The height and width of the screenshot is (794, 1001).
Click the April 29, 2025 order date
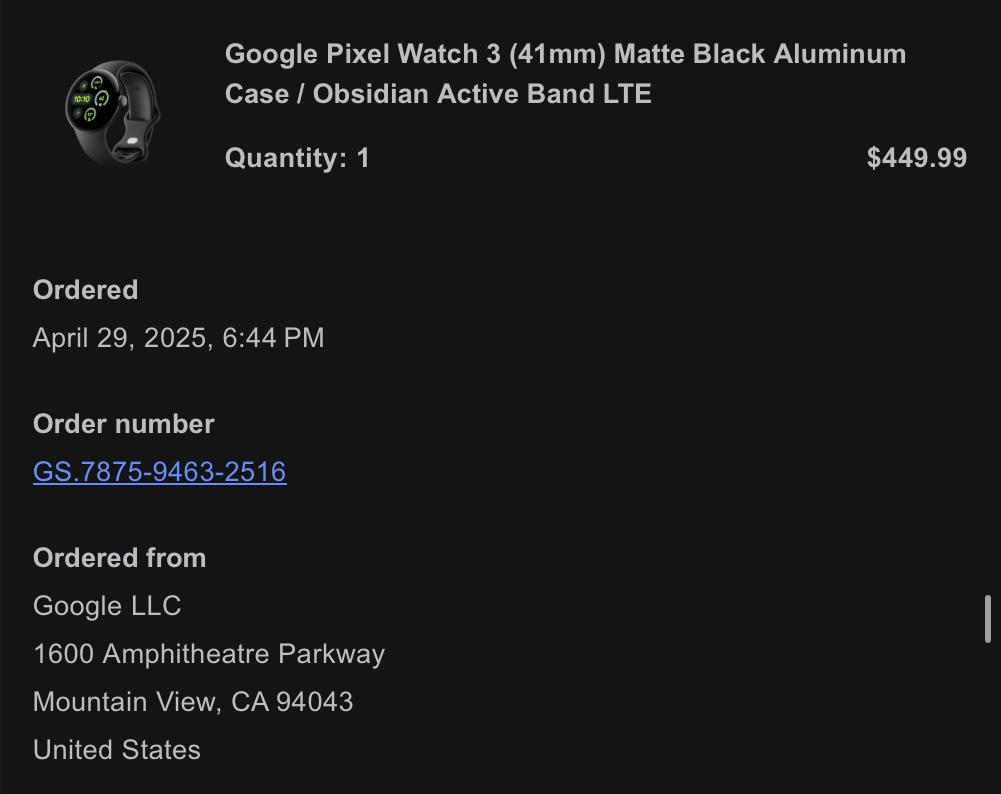pos(120,338)
